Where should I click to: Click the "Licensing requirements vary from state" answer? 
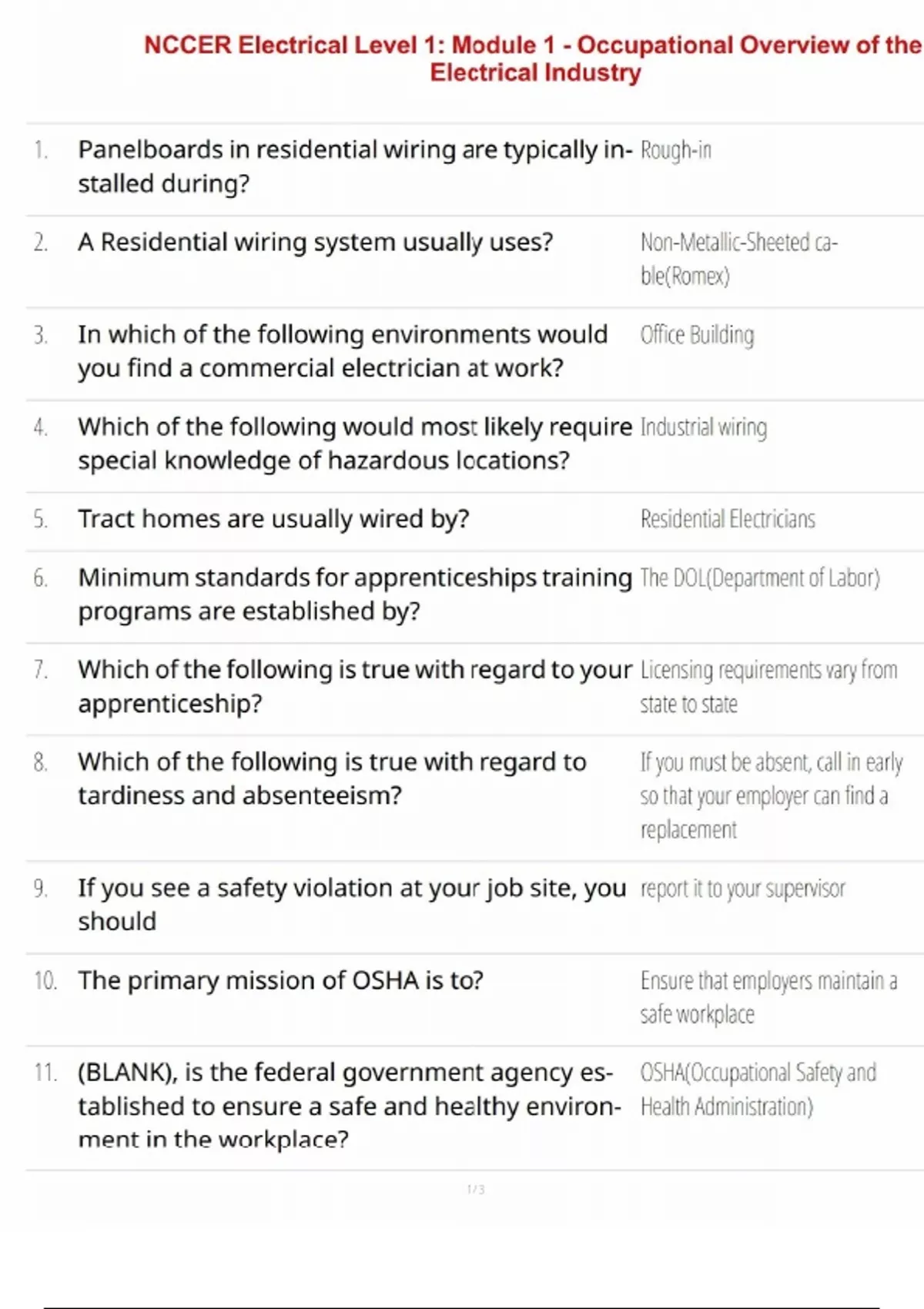pyautogui.click(x=768, y=687)
